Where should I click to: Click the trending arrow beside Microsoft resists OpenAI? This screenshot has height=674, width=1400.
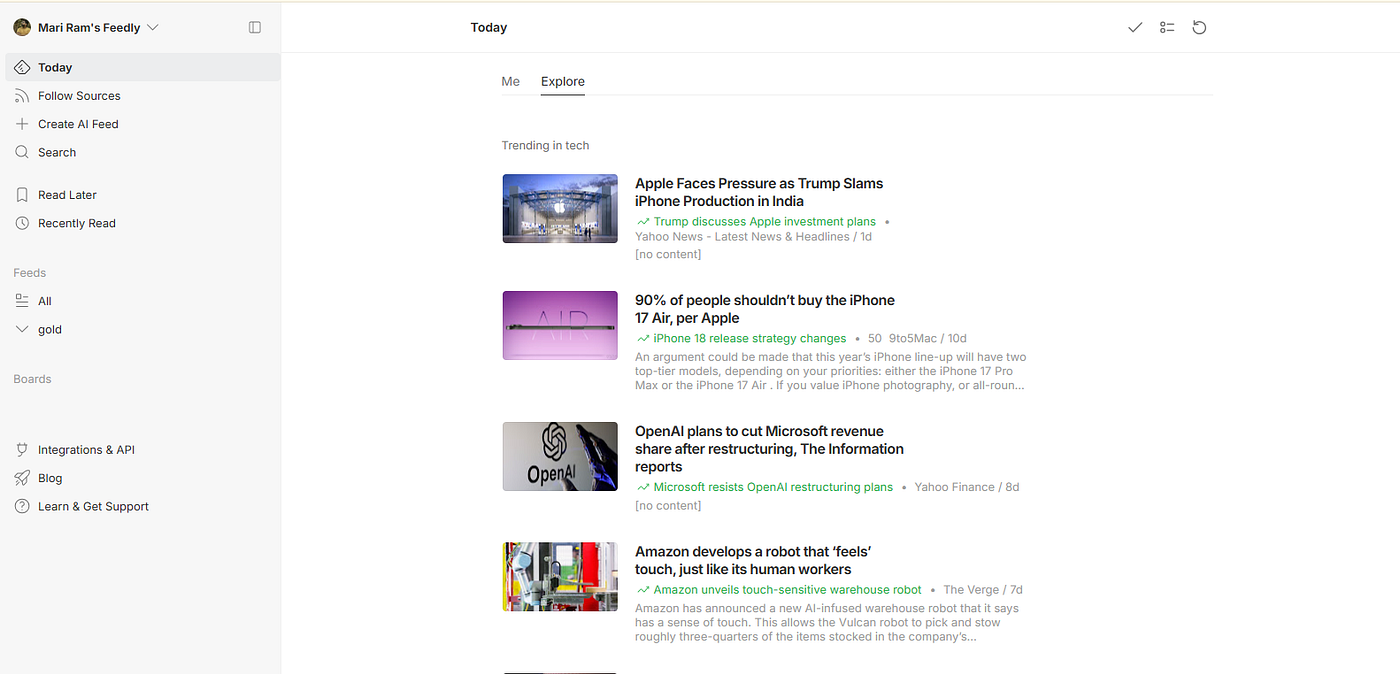pos(643,488)
